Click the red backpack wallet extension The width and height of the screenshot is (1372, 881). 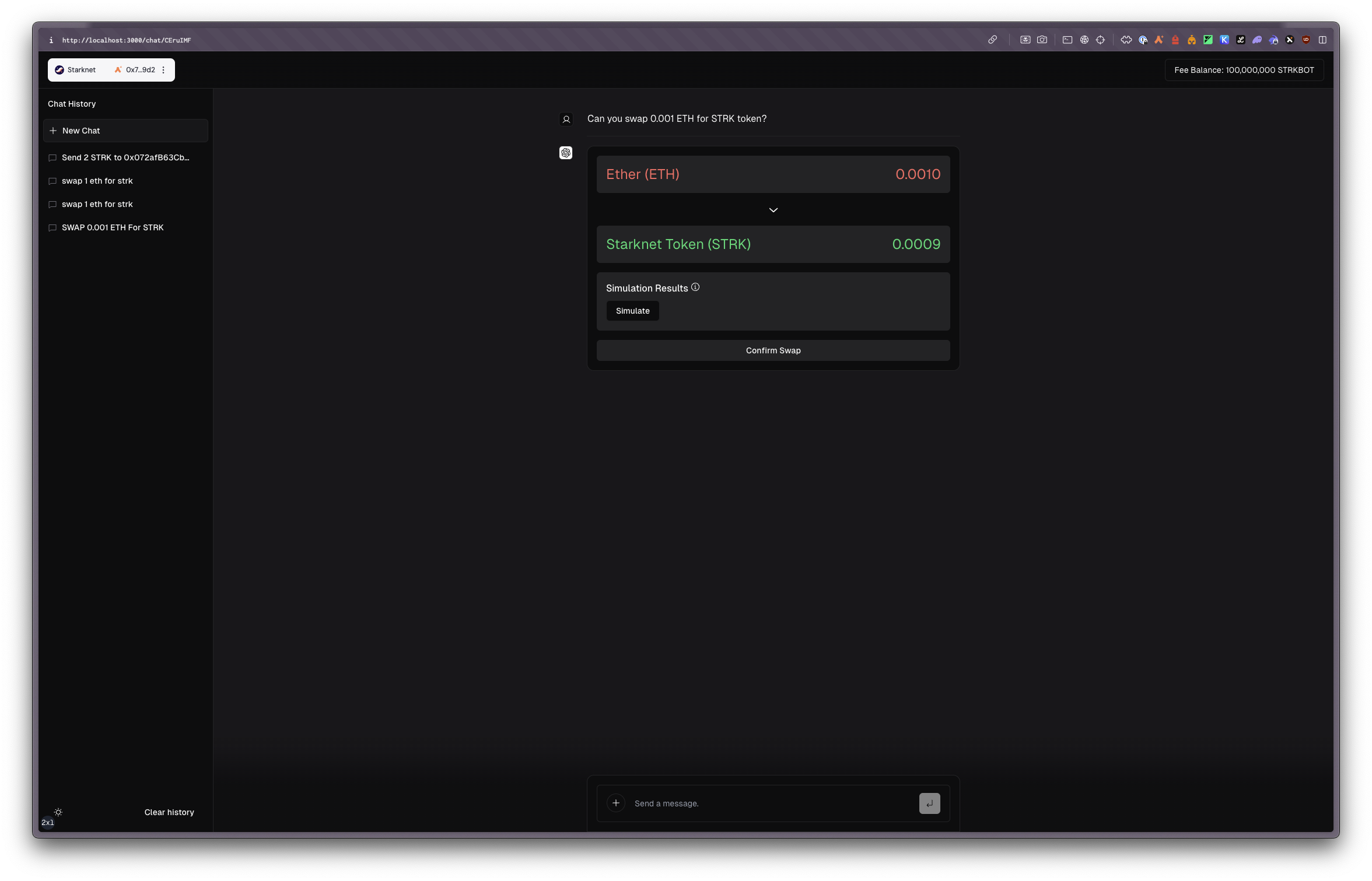[1175, 40]
